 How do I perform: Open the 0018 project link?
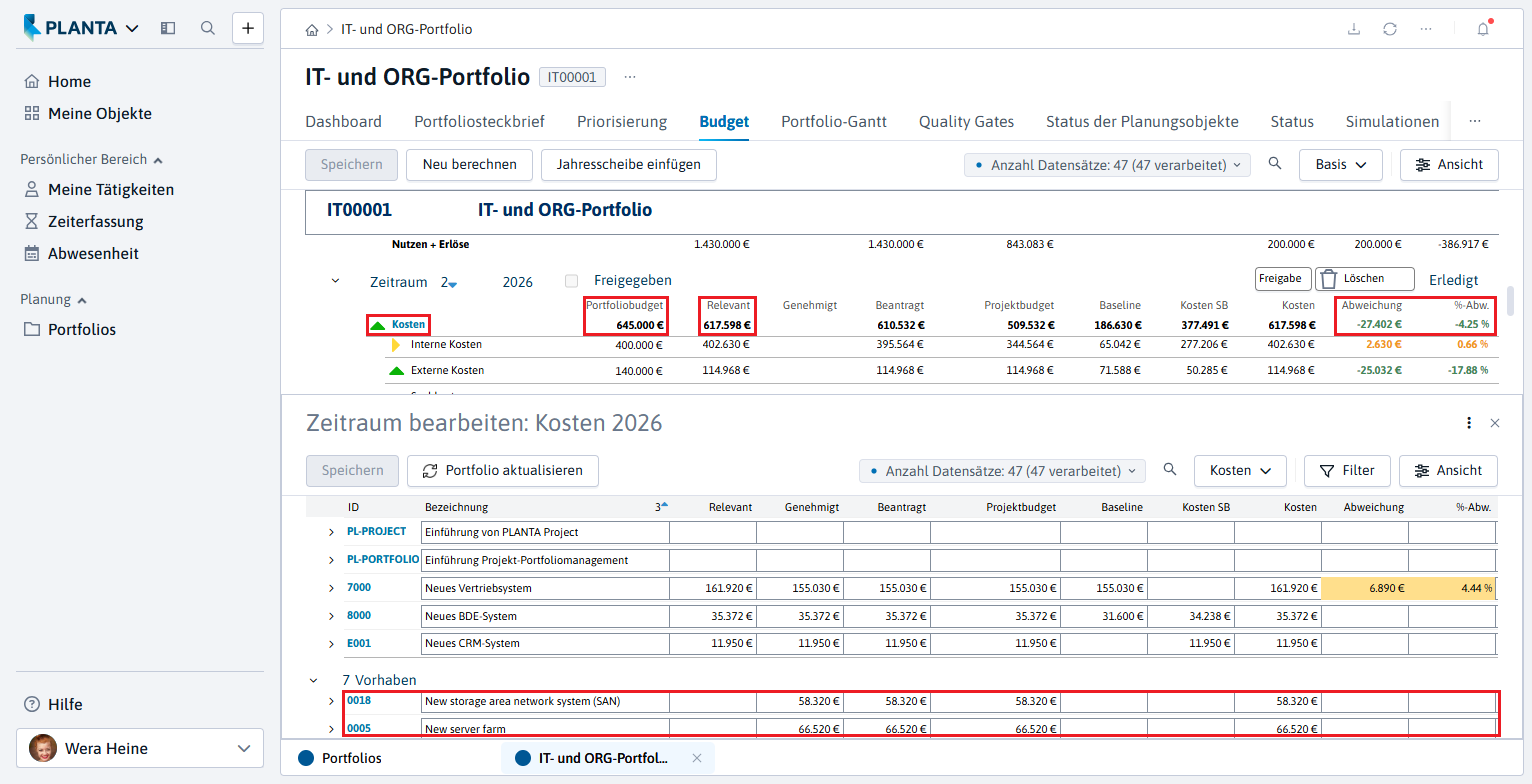click(359, 701)
